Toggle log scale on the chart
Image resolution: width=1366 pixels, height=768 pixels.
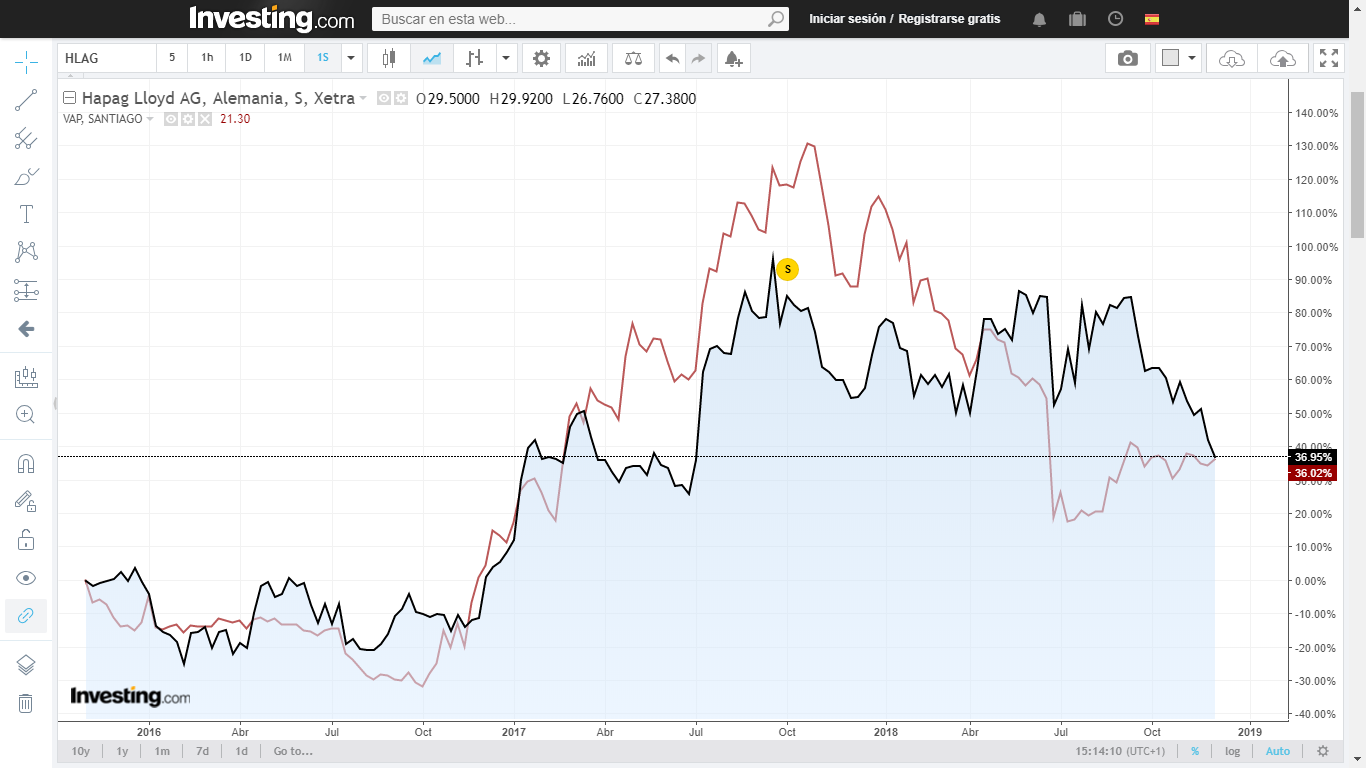1232,751
